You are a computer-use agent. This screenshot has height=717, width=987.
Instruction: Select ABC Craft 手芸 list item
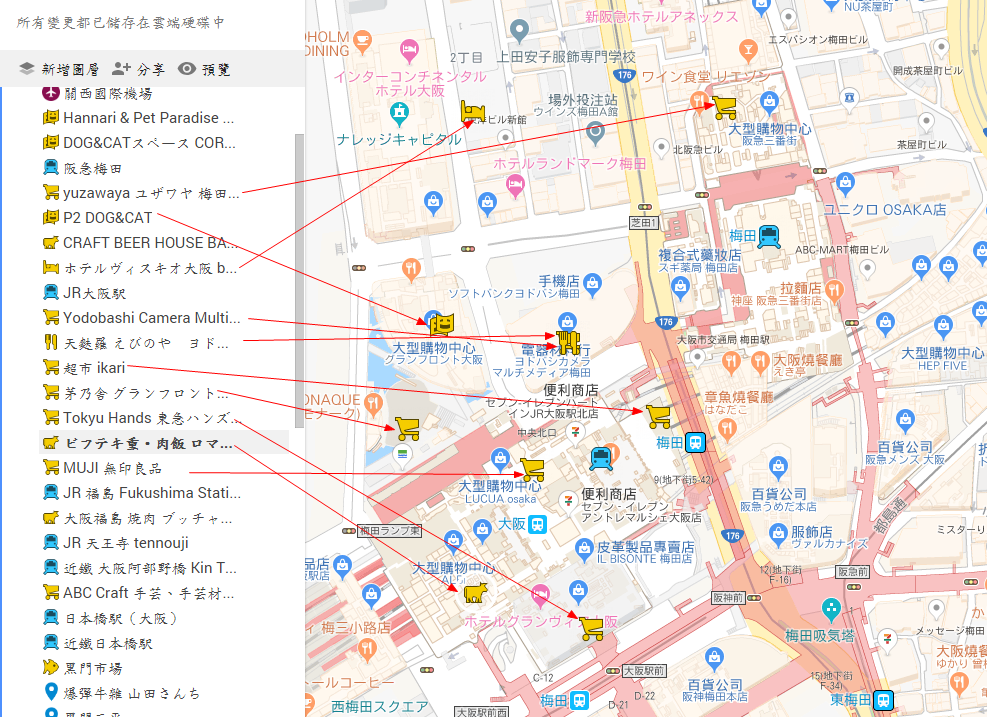[138, 593]
